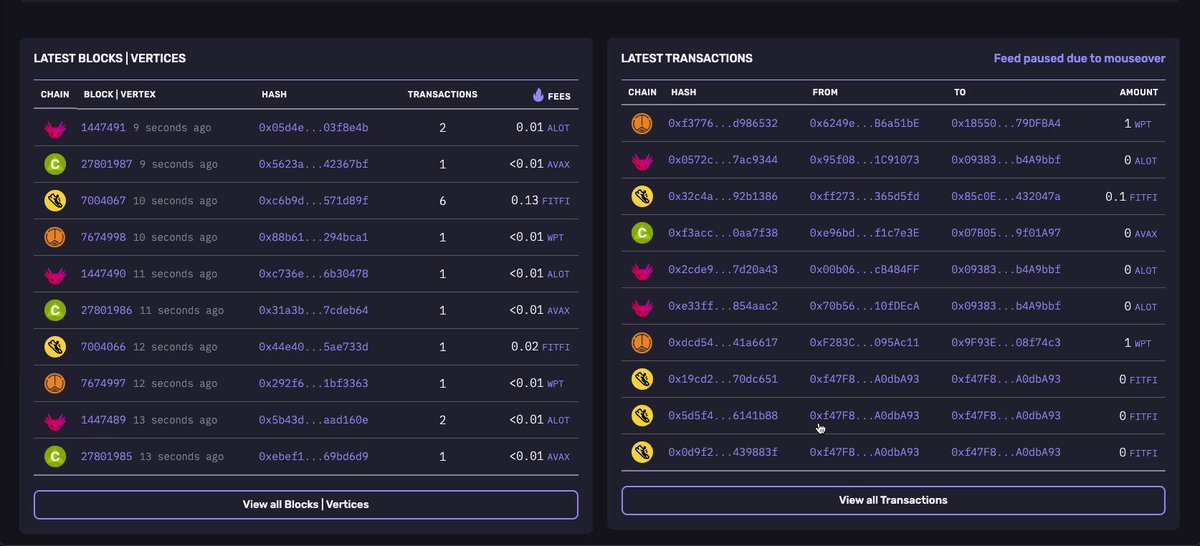Open block hash 0x05d4e...03f8e4b
The image size is (1200, 546).
coord(314,128)
